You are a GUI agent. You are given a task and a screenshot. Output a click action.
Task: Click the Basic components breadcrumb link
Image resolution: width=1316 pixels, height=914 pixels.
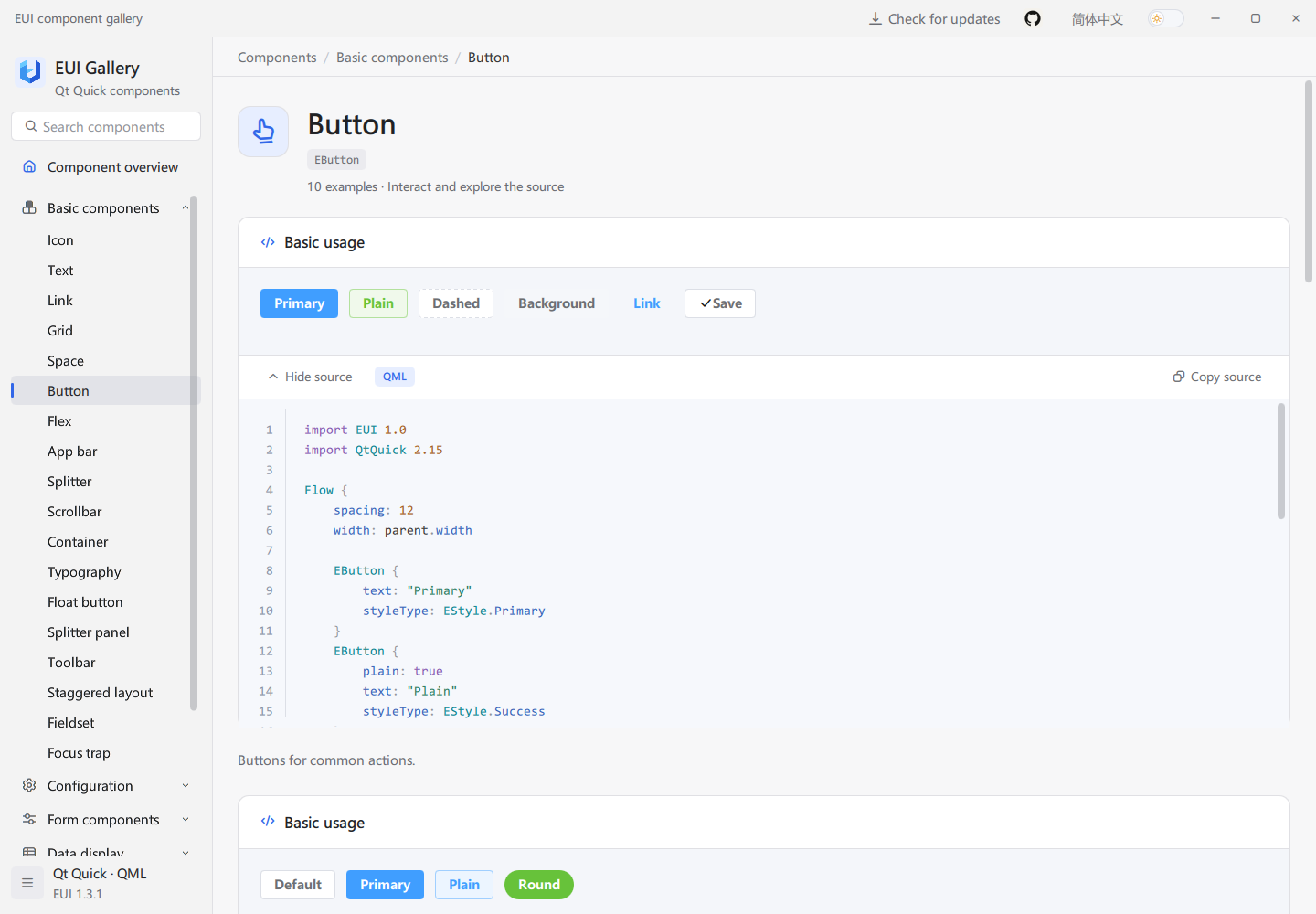point(392,57)
